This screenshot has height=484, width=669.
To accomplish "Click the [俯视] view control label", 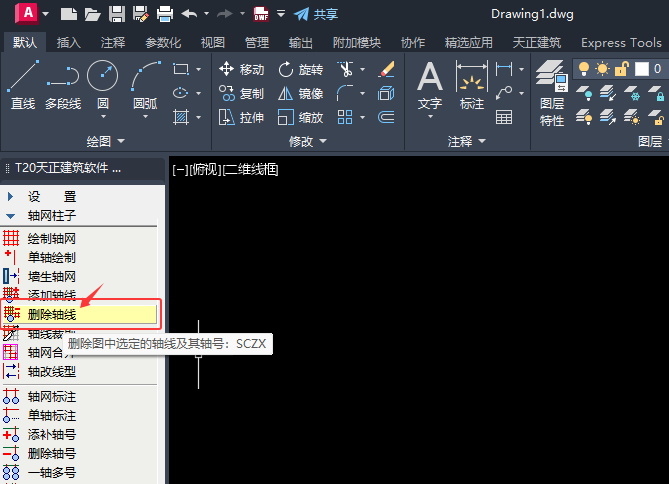I will point(205,170).
